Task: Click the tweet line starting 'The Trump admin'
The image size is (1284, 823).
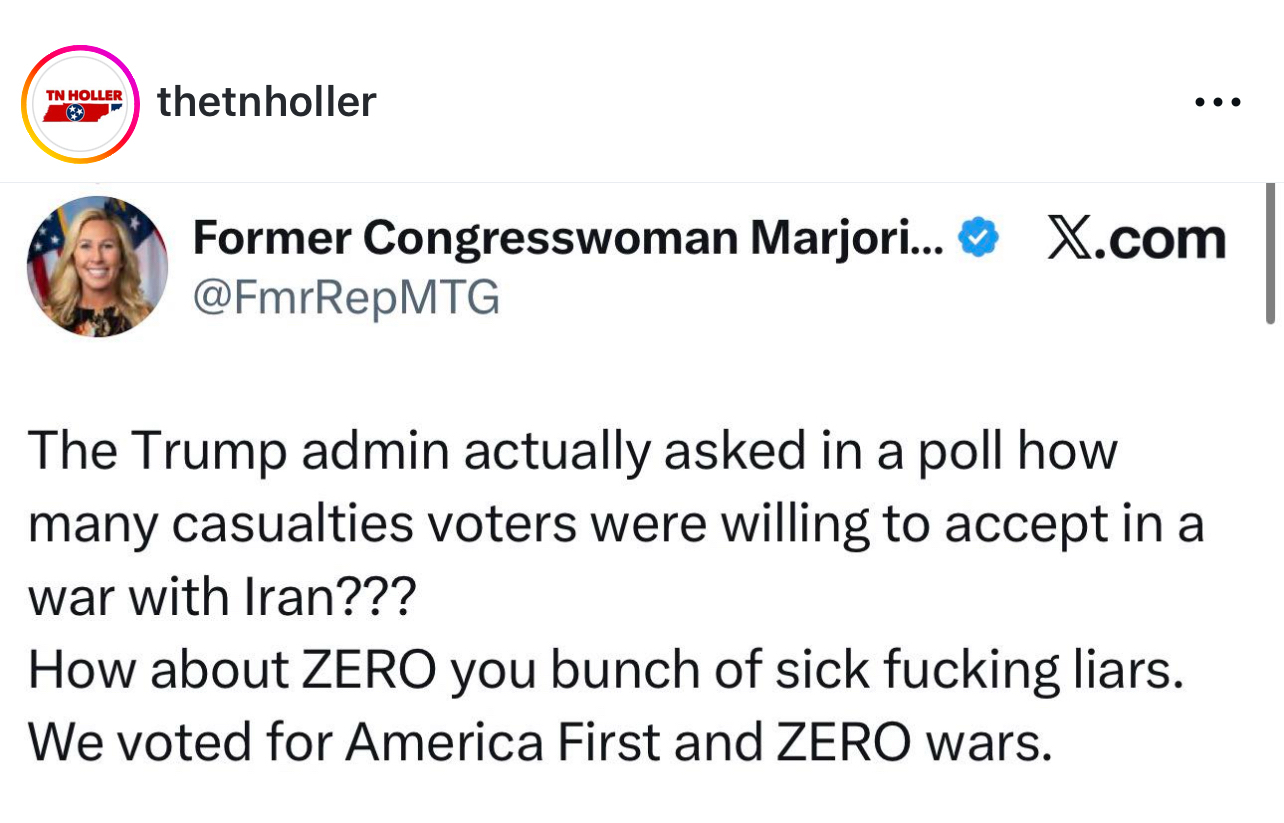Action: click(x=571, y=451)
